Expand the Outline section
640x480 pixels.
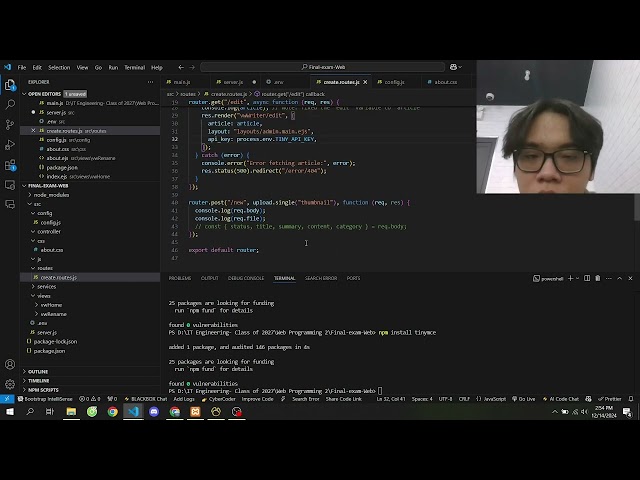pos(38,372)
